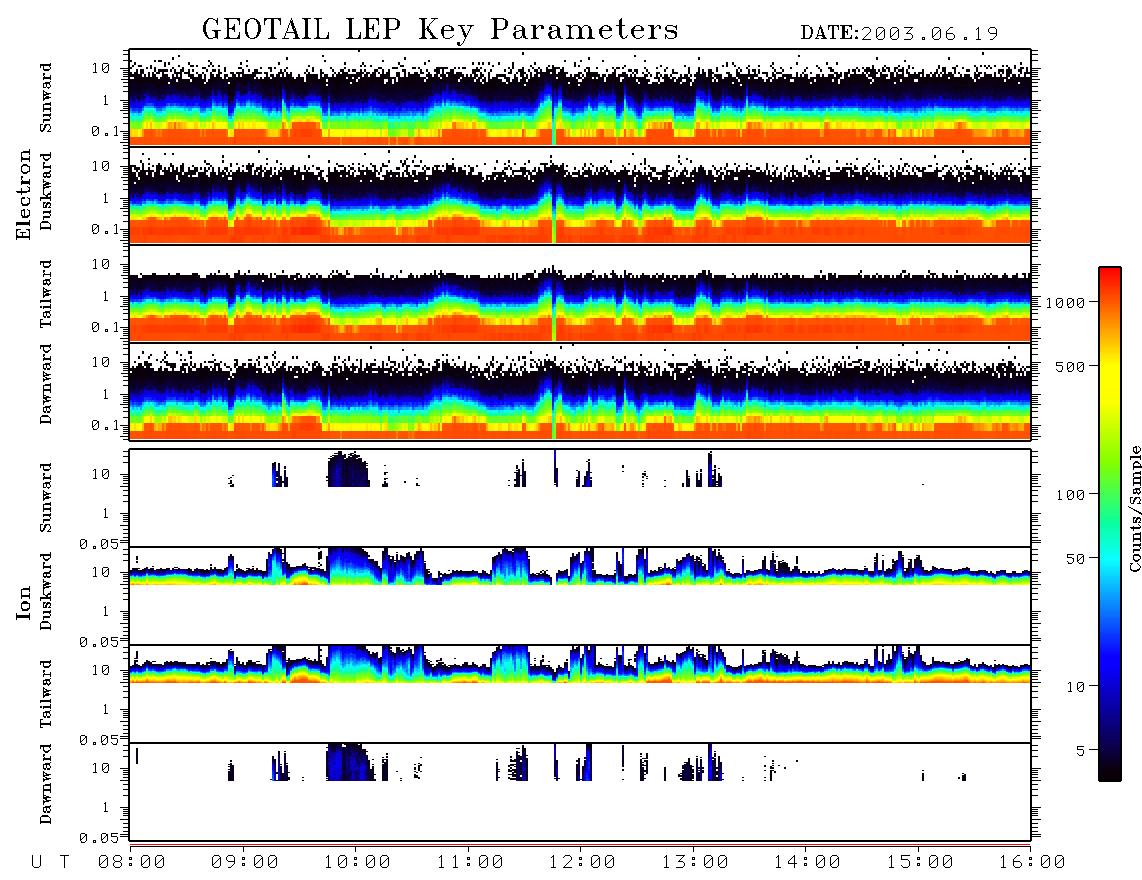Click the Electron "Dawnward" panel label
The height and width of the screenshot is (880, 1142).
point(46,384)
